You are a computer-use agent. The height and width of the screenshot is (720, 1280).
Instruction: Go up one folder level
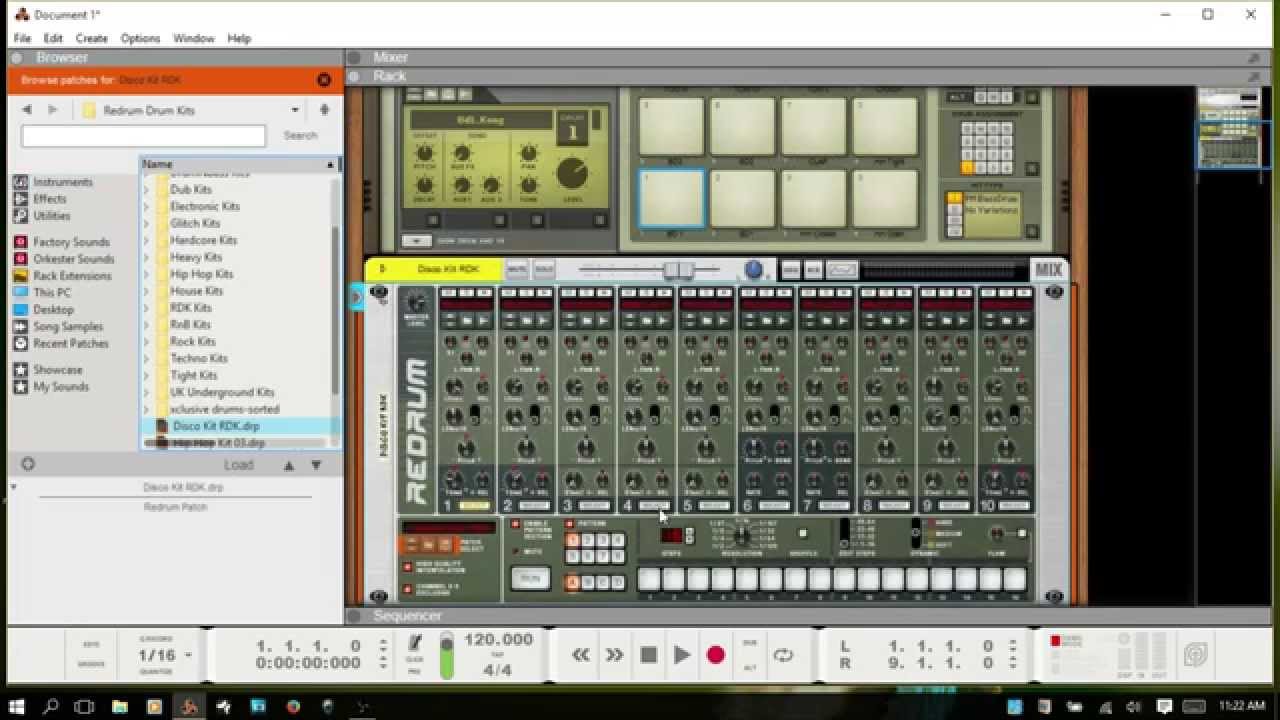[x=324, y=110]
